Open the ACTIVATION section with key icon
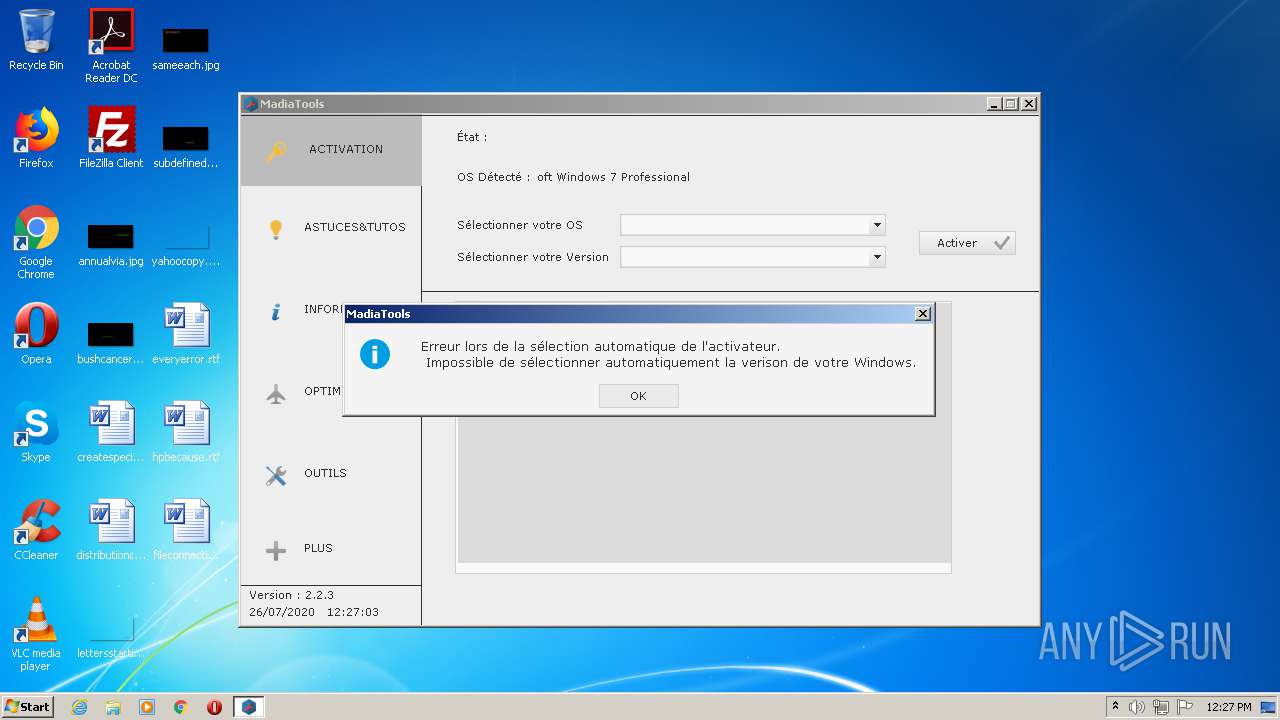This screenshot has height=720, width=1280. click(x=331, y=150)
